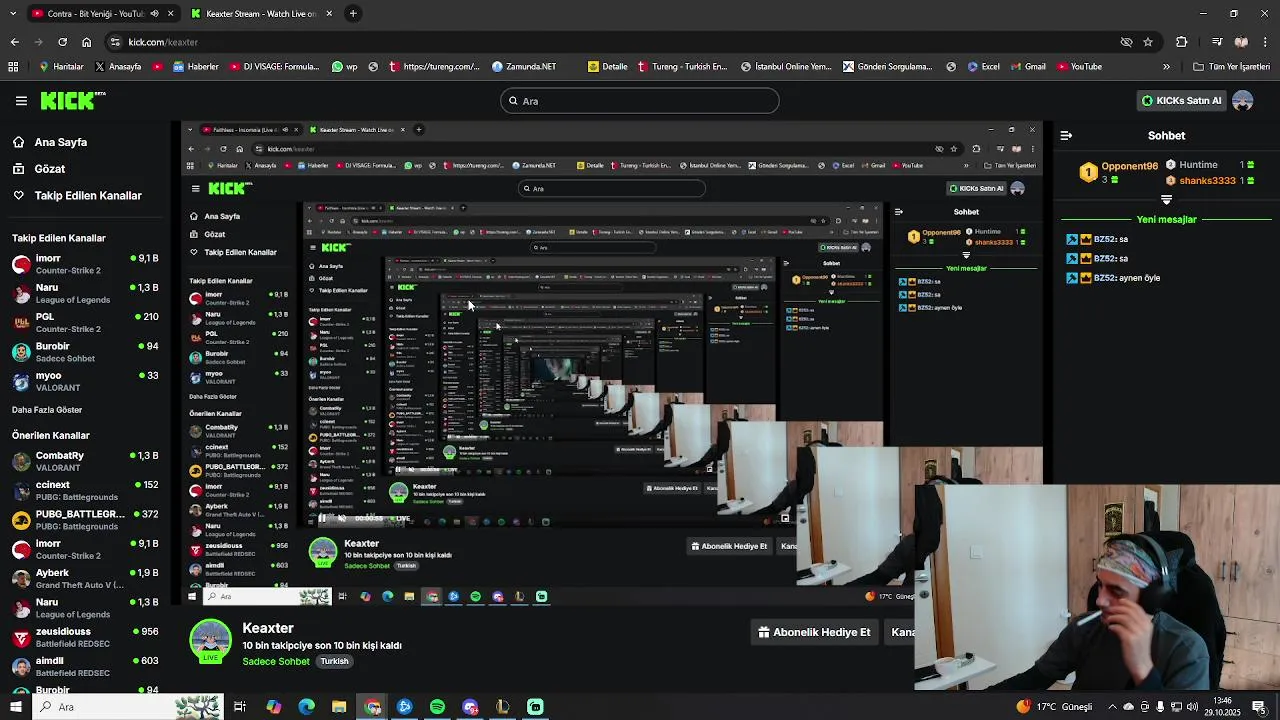Open the Chrome extensions puzzle icon
1280x720 pixels.
(x=1182, y=42)
